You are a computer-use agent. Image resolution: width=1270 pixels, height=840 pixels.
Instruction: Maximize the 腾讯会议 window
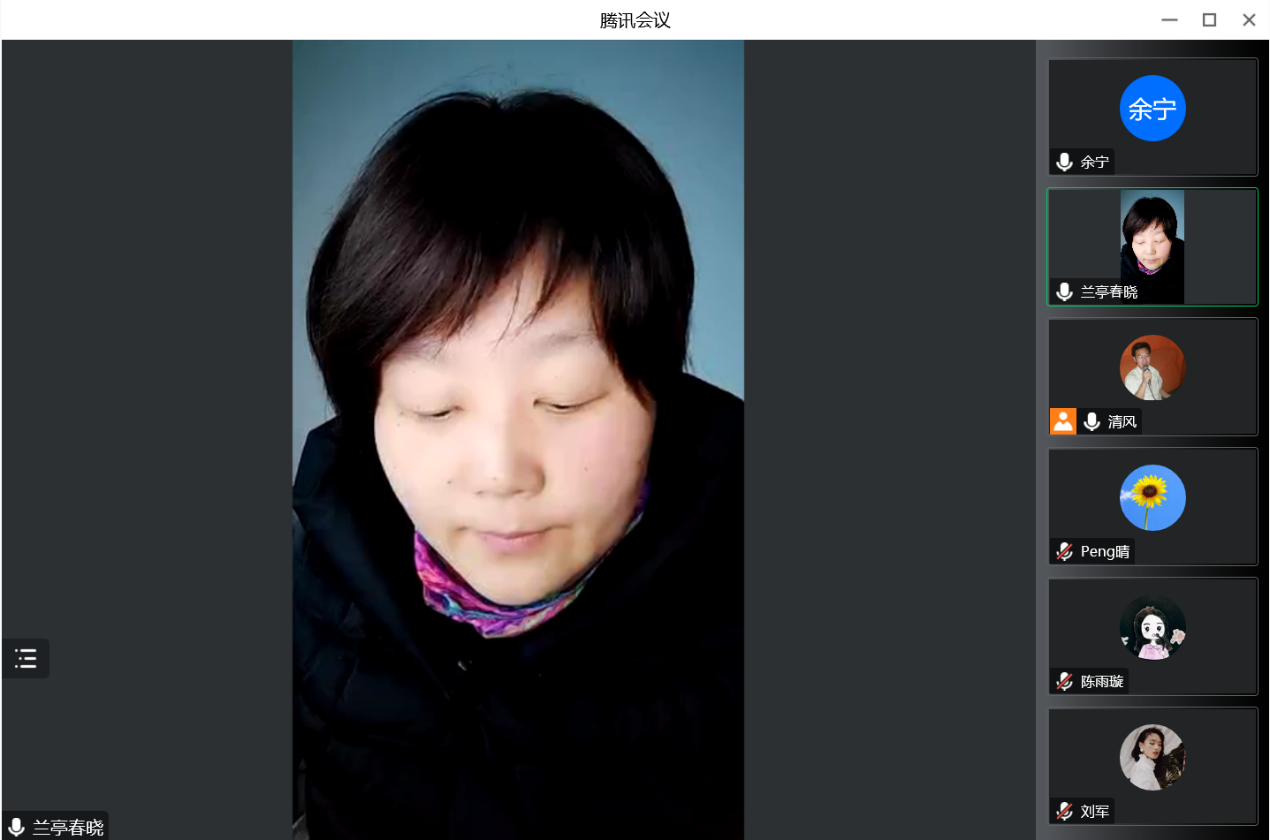pos(1209,20)
